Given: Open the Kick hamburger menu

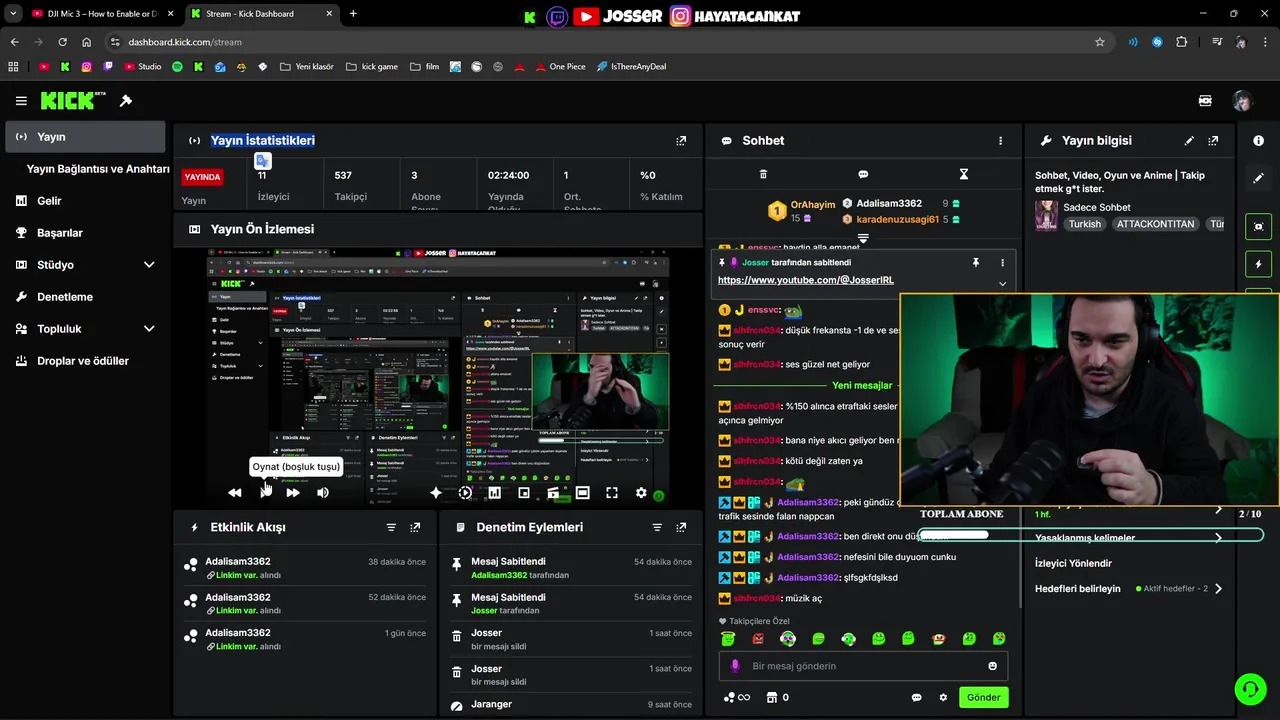Looking at the screenshot, I should click(21, 101).
